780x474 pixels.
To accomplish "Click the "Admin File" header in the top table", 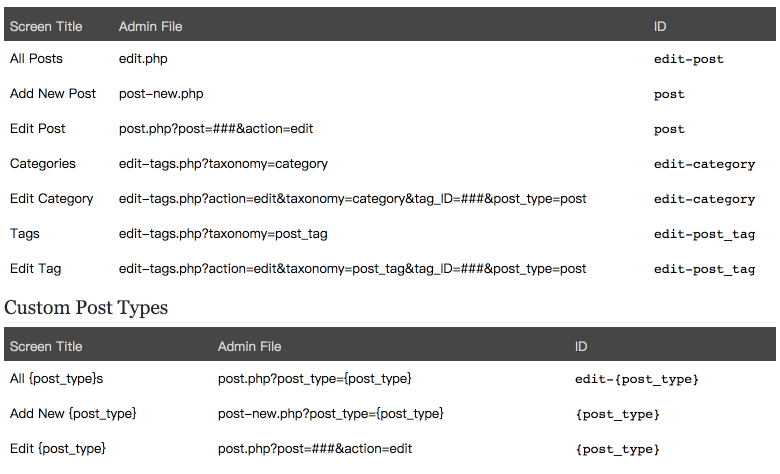I will [x=150, y=25].
